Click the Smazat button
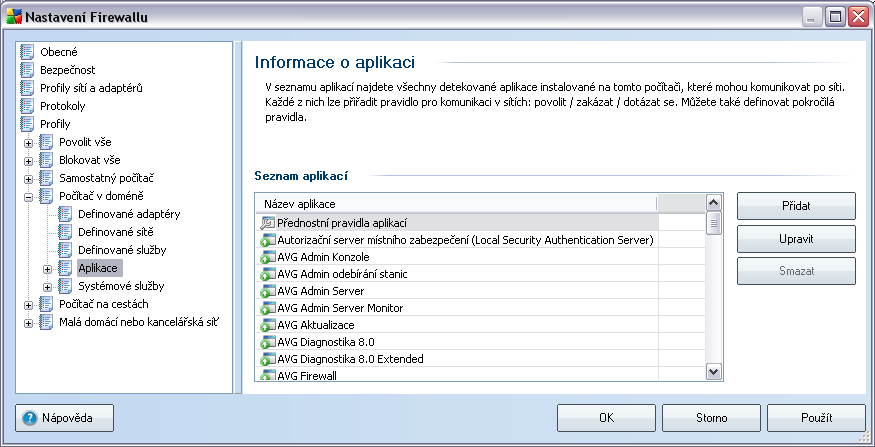 pyautogui.click(x=796, y=271)
